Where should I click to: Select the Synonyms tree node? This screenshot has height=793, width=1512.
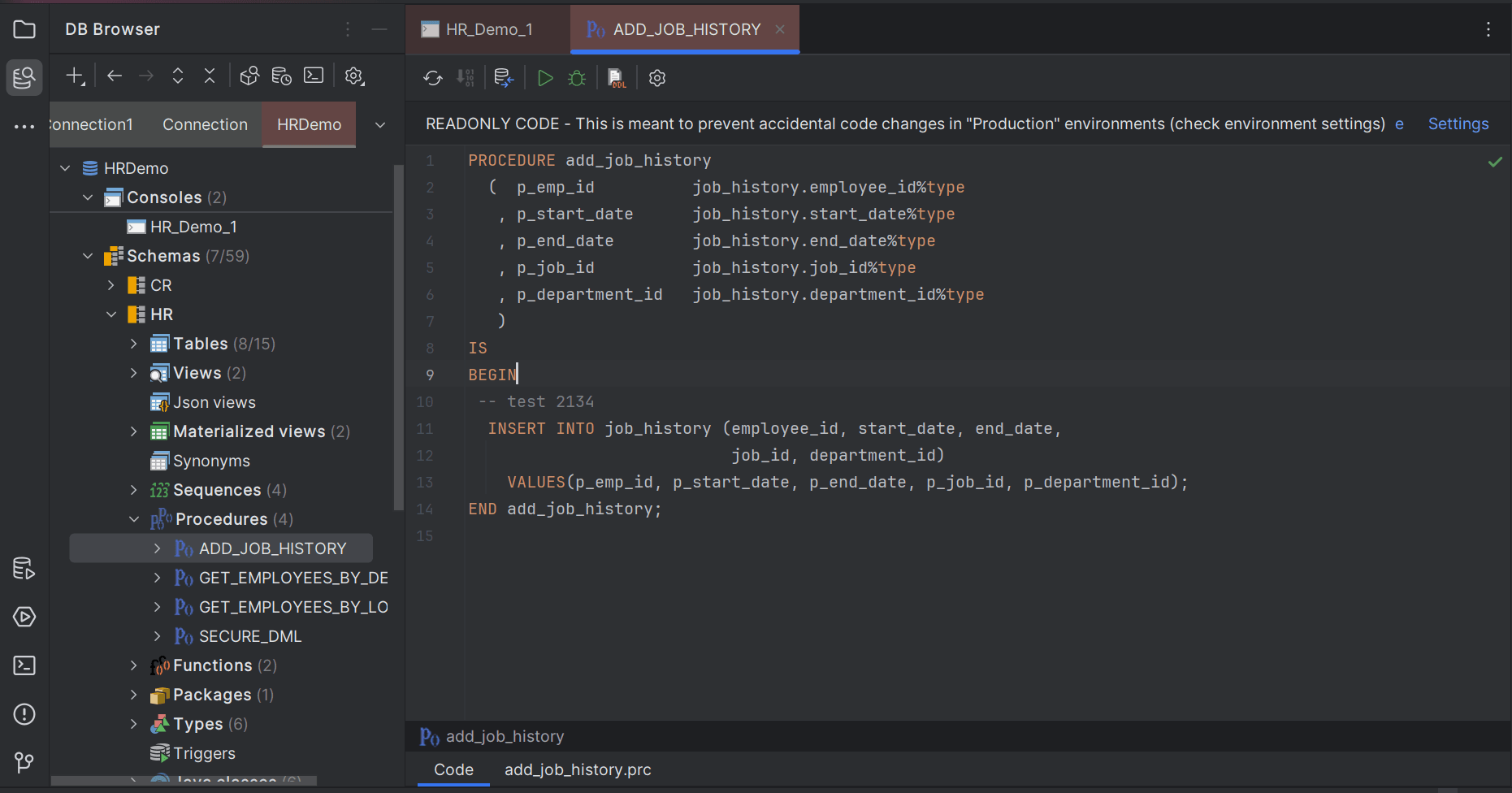click(211, 461)
